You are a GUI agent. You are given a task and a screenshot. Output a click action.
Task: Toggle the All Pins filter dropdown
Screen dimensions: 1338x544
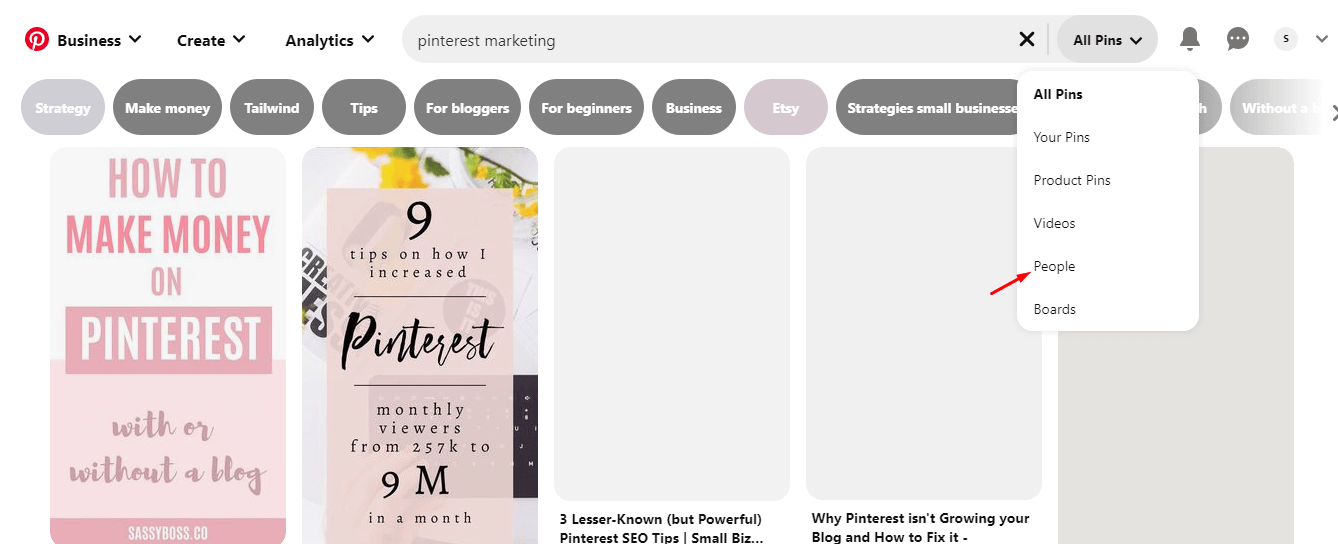click(x=1107, y=40)
